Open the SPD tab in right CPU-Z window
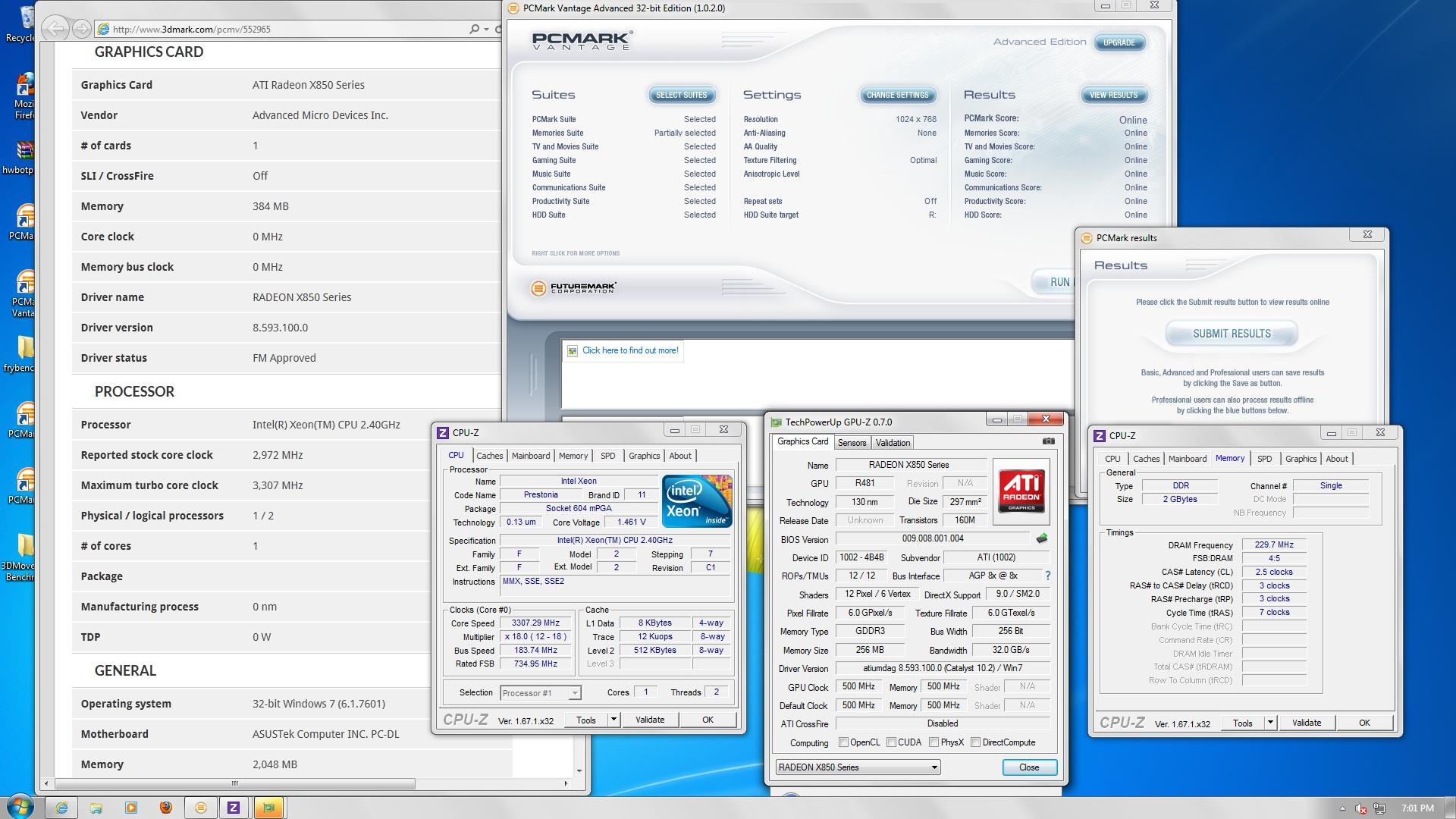Viewport: 1456px width, 819px height. [x=1264, y=459]
